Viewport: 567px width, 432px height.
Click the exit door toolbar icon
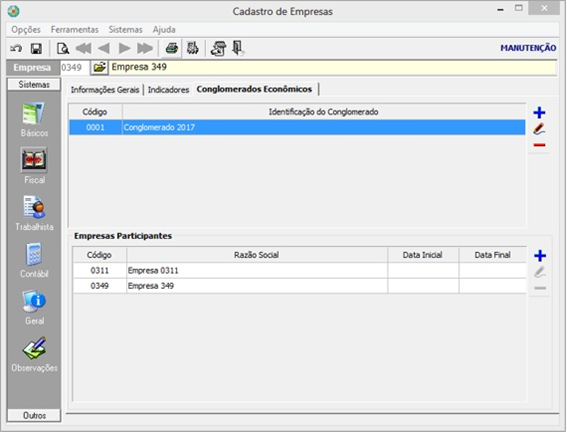(238, 48)
